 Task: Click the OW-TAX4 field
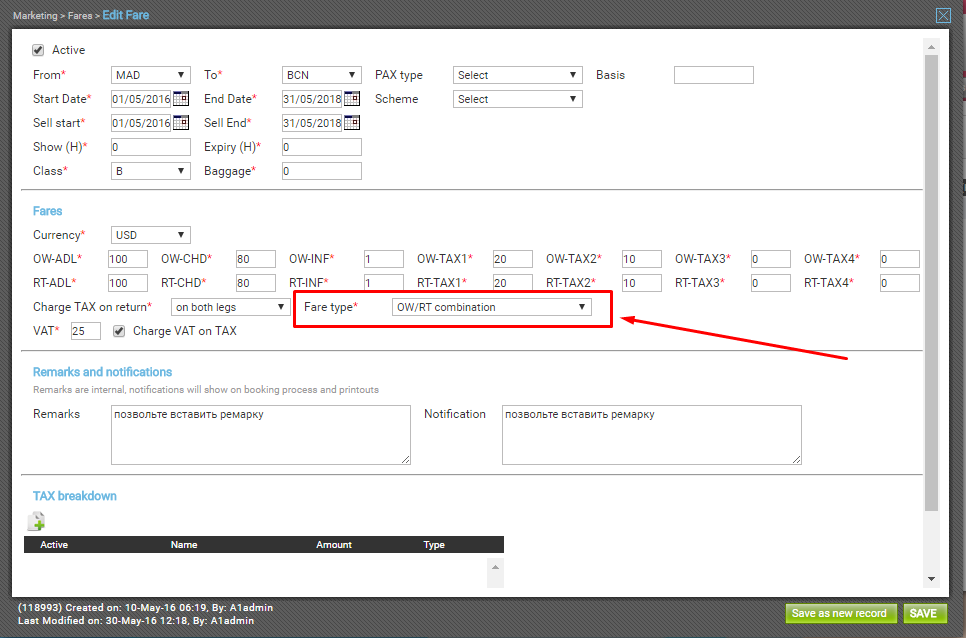coord(899,259)
